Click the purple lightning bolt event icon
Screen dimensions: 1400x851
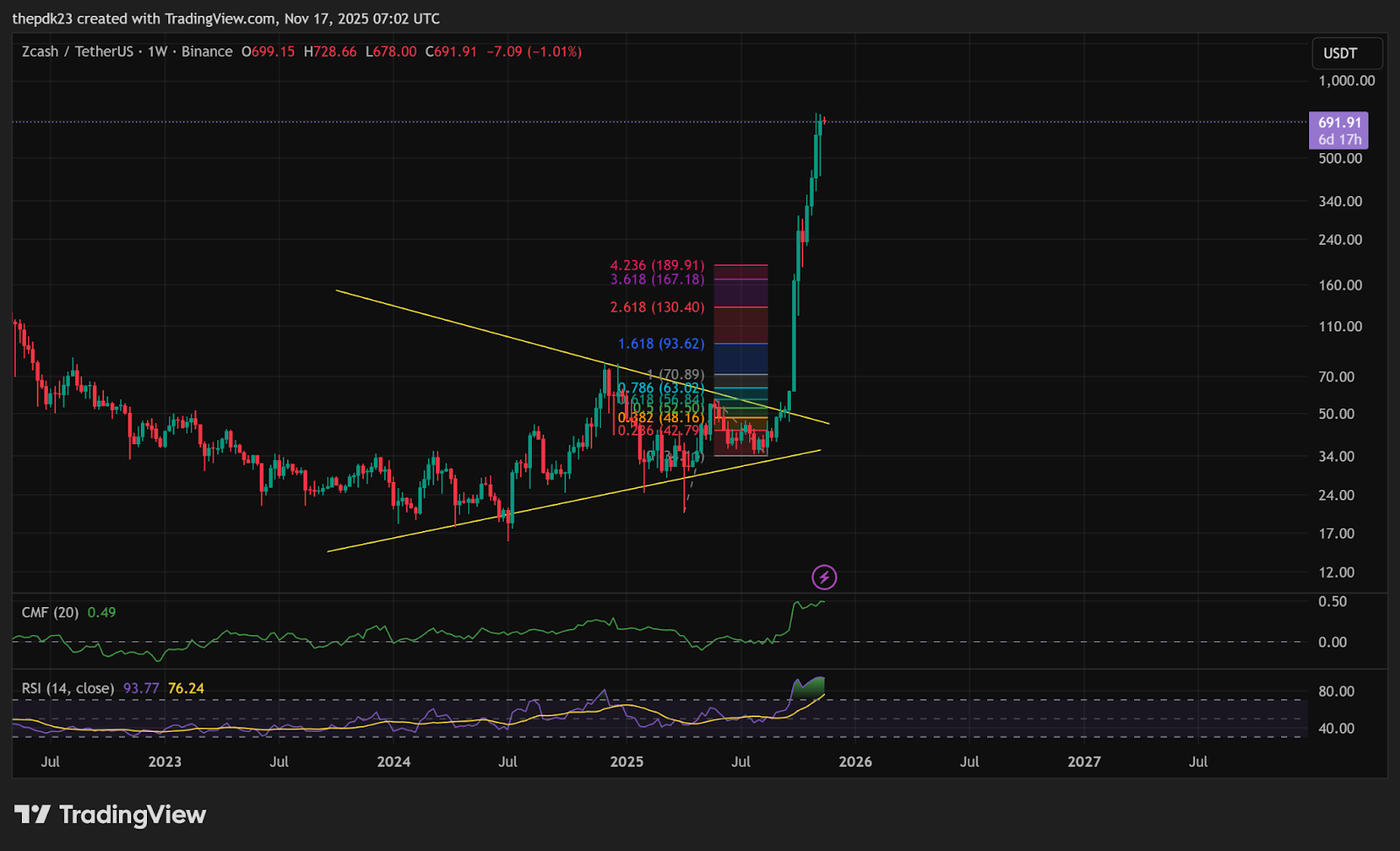(824, 577)
